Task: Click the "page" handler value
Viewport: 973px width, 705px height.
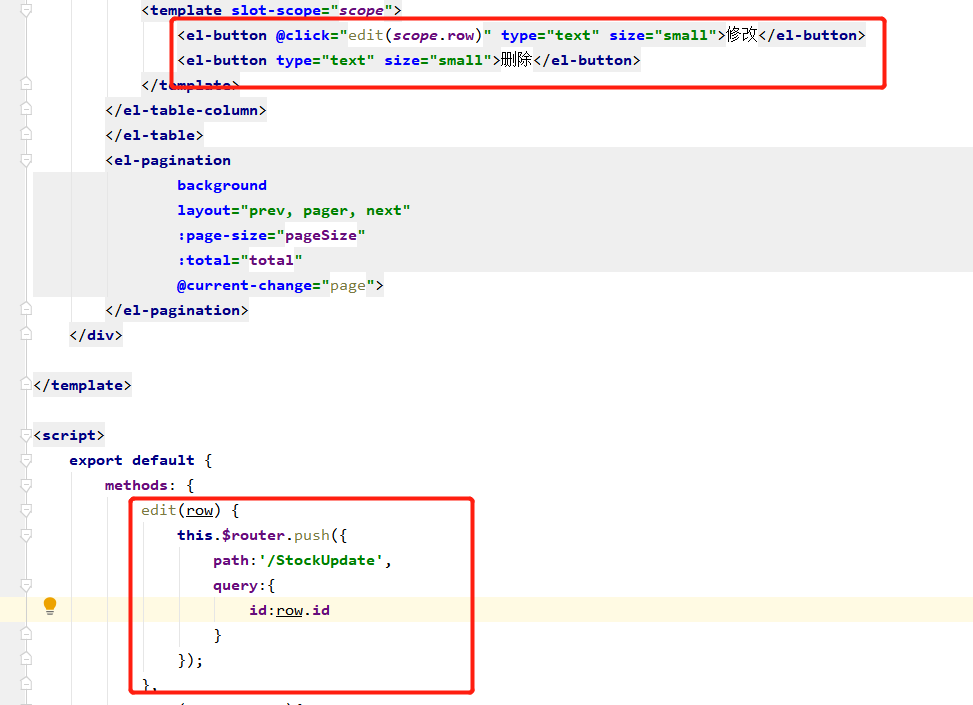Action: coord(348,286)
